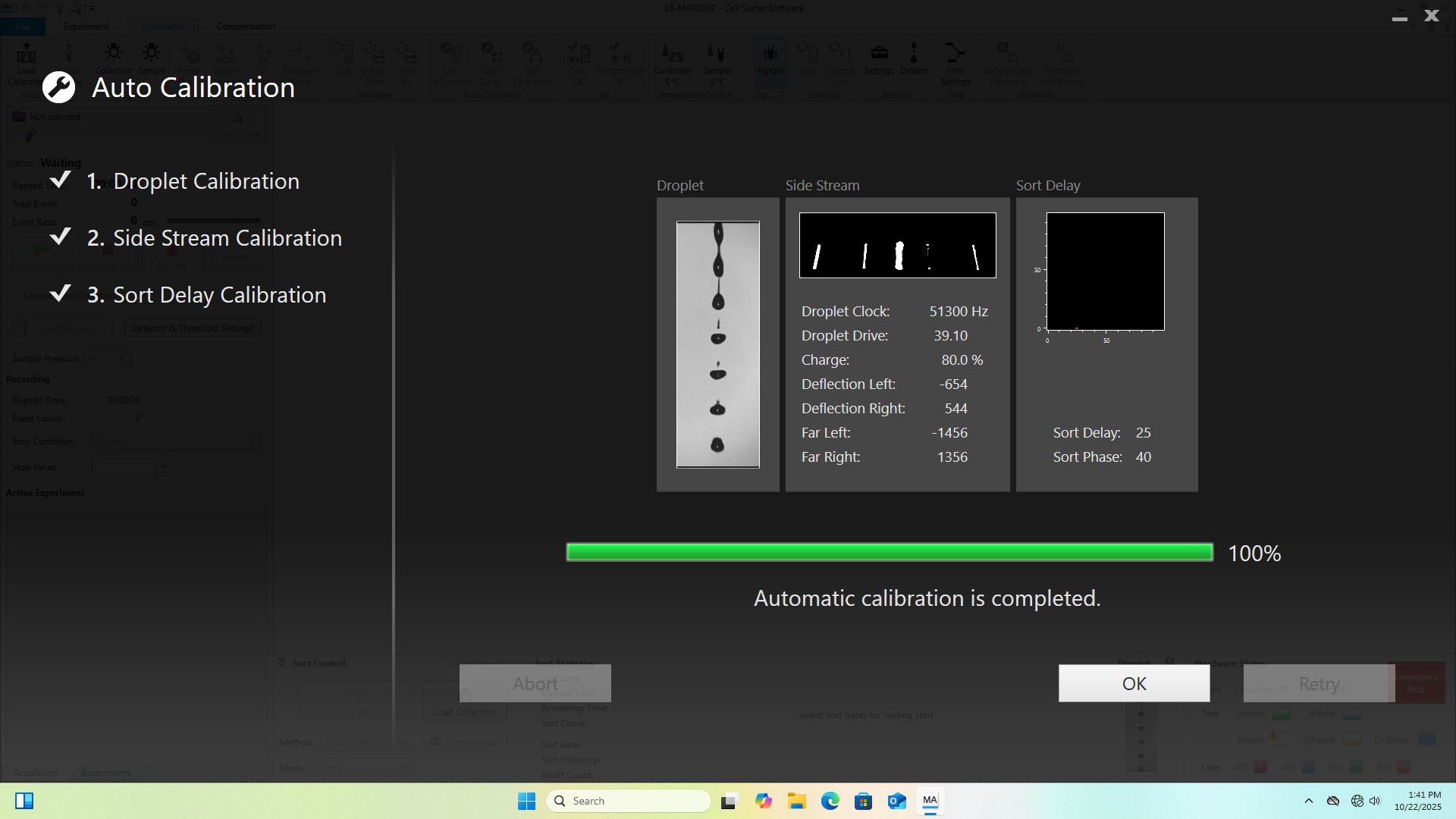Click the Droplet Calibration checkmark
This screenshot has height=819, width=1456.
click(x=60, y=180)
